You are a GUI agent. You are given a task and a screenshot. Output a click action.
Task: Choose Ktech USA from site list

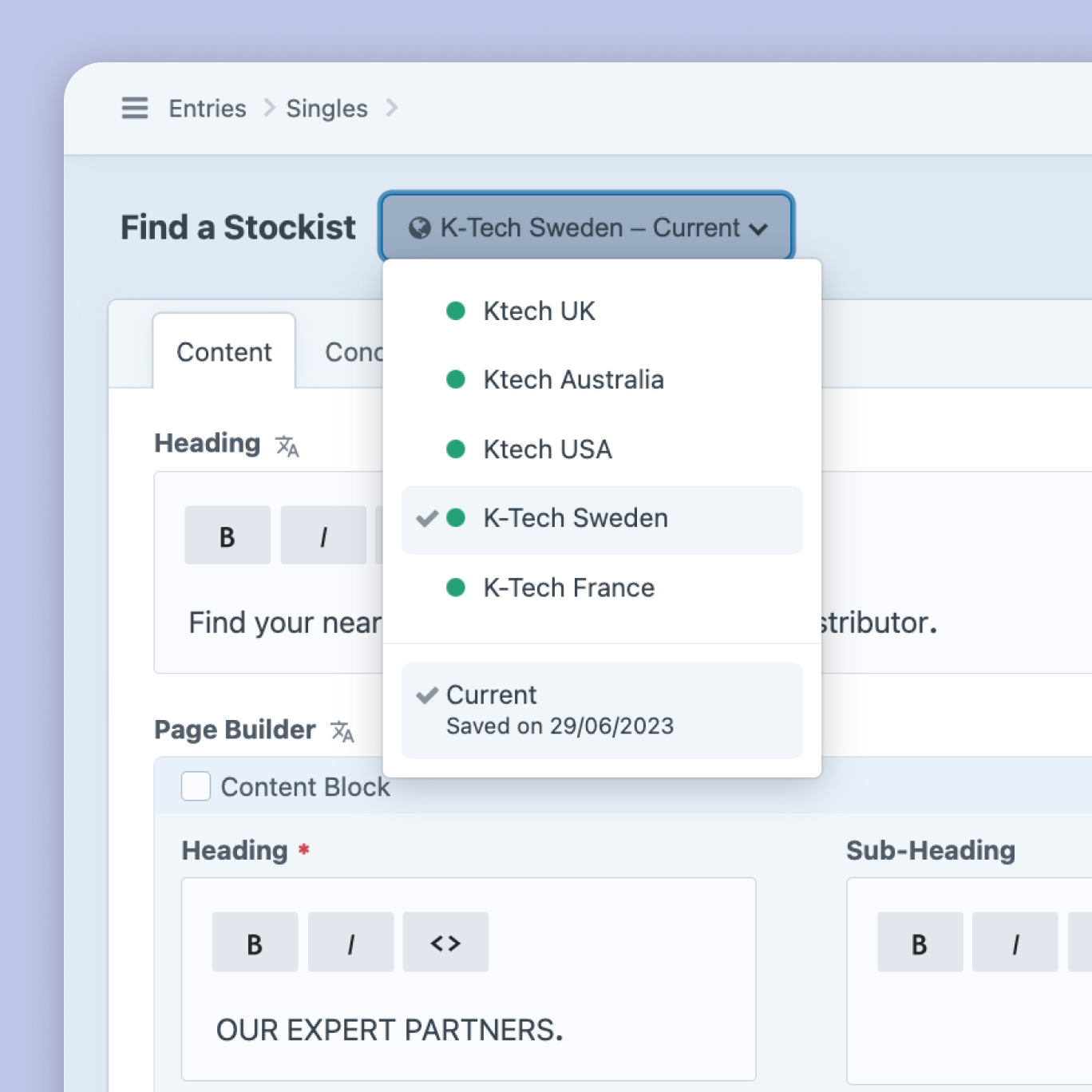pos(602,449)
